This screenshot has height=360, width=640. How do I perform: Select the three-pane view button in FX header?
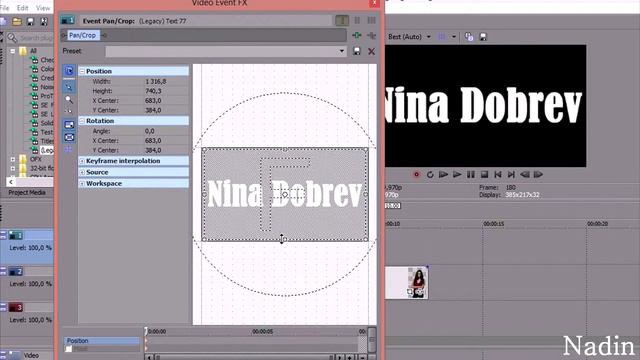point(371,20)
